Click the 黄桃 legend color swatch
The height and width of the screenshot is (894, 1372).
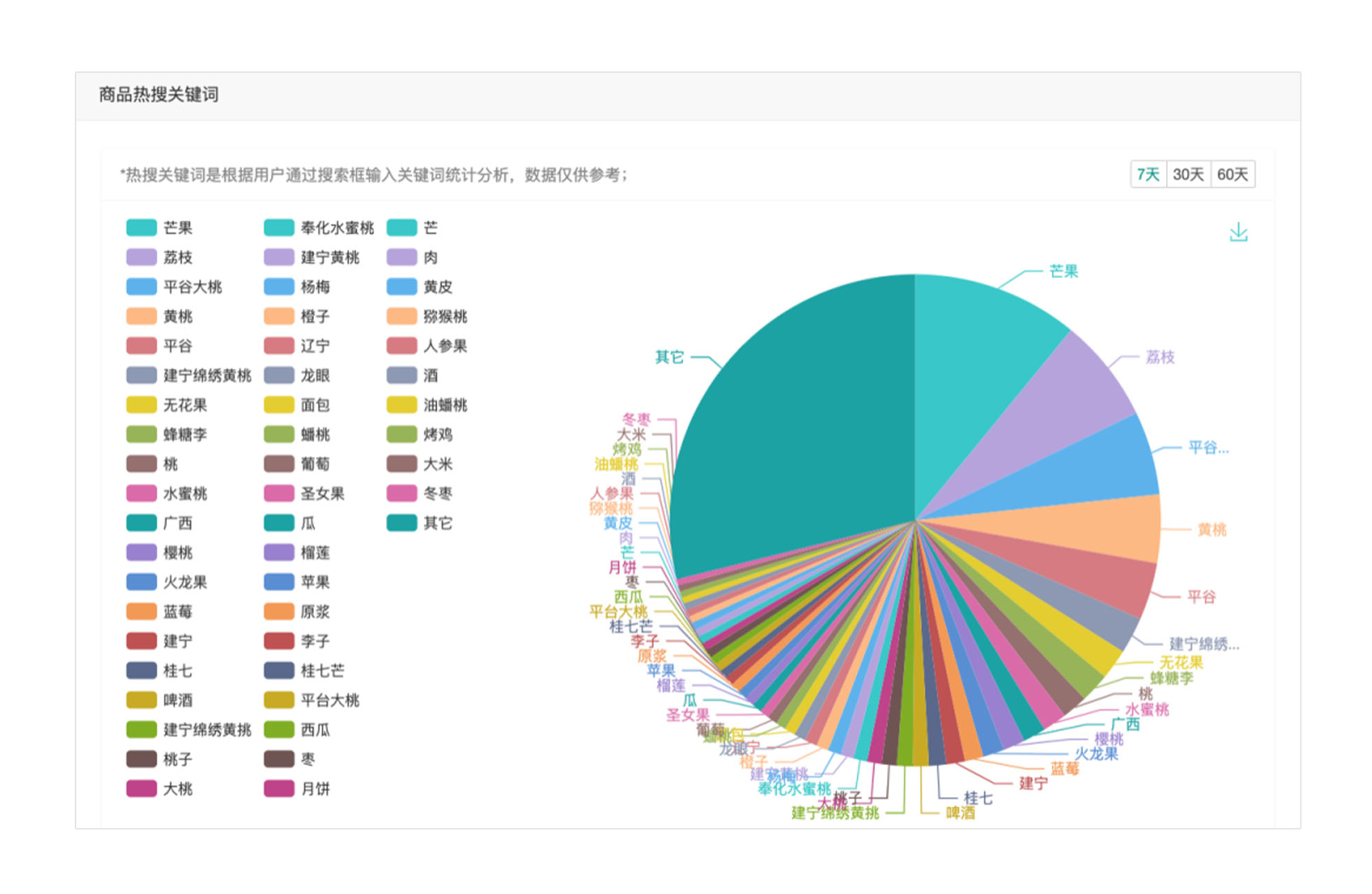pyautogui.click(x=141, y=317)
